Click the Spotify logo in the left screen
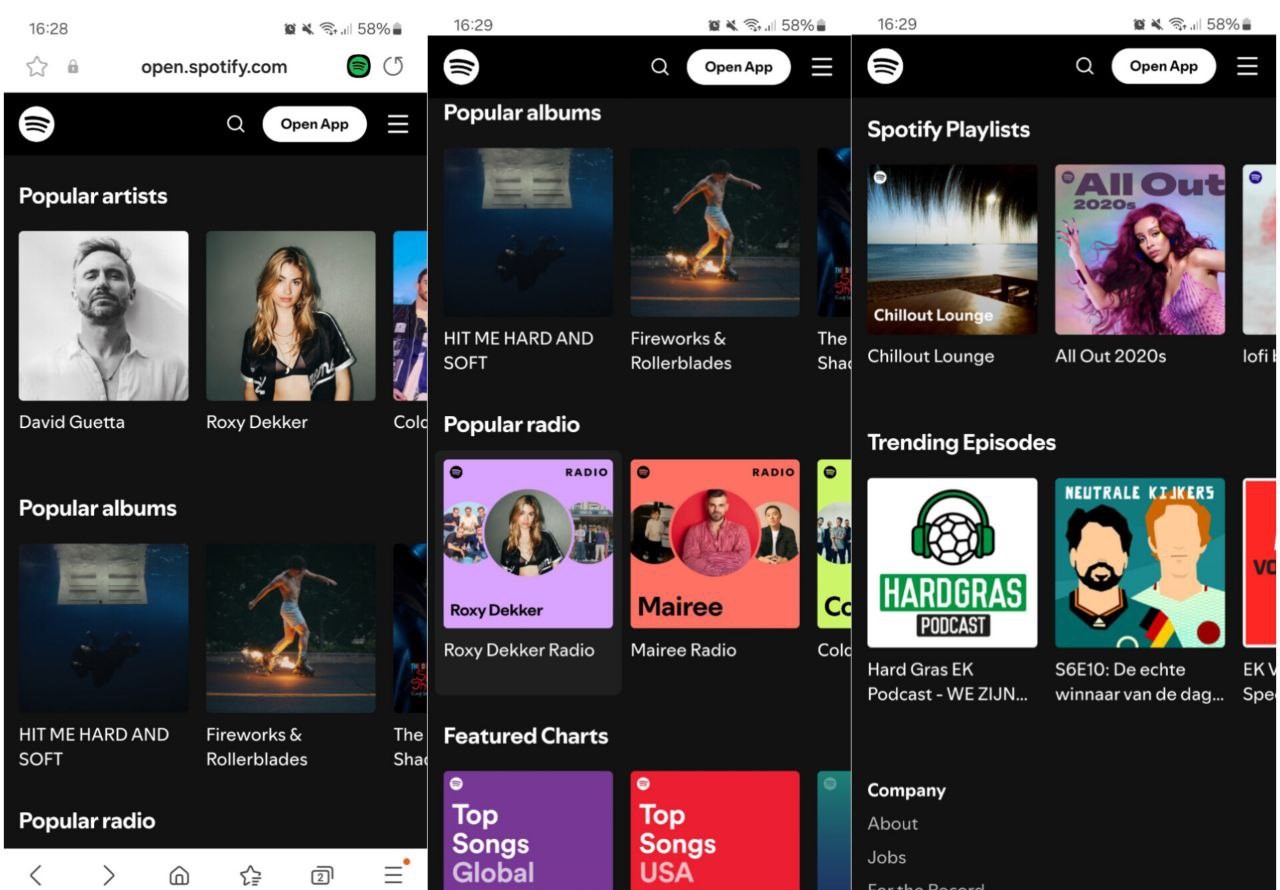This screenshot has width=1280, height=890. click(37, 124)
